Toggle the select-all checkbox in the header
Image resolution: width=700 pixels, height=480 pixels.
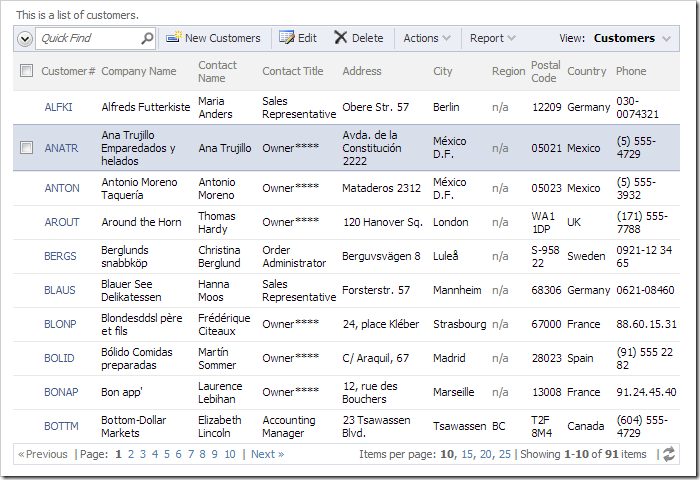[27, 71]
